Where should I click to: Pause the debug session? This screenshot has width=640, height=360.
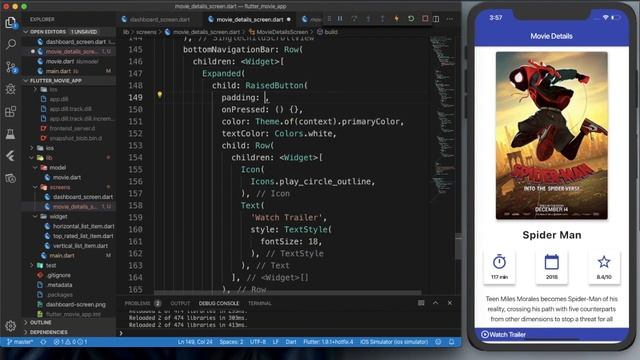point(340,19)
